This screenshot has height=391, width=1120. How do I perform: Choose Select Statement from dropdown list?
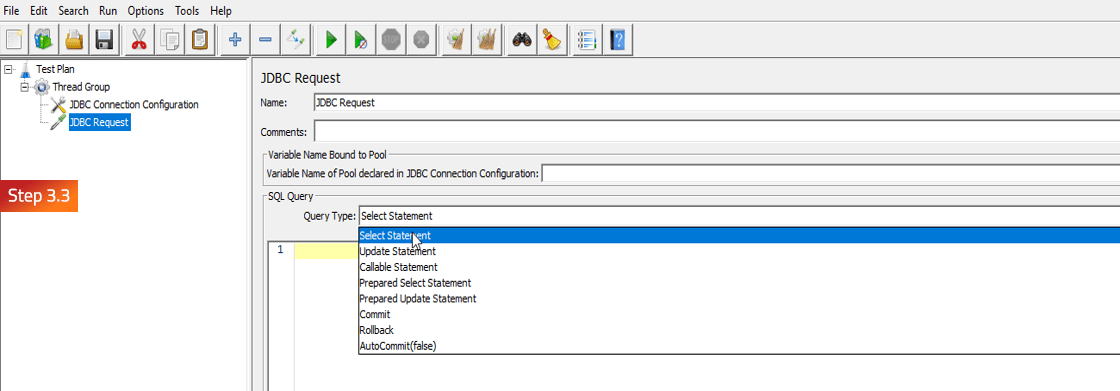click(739, 236)
